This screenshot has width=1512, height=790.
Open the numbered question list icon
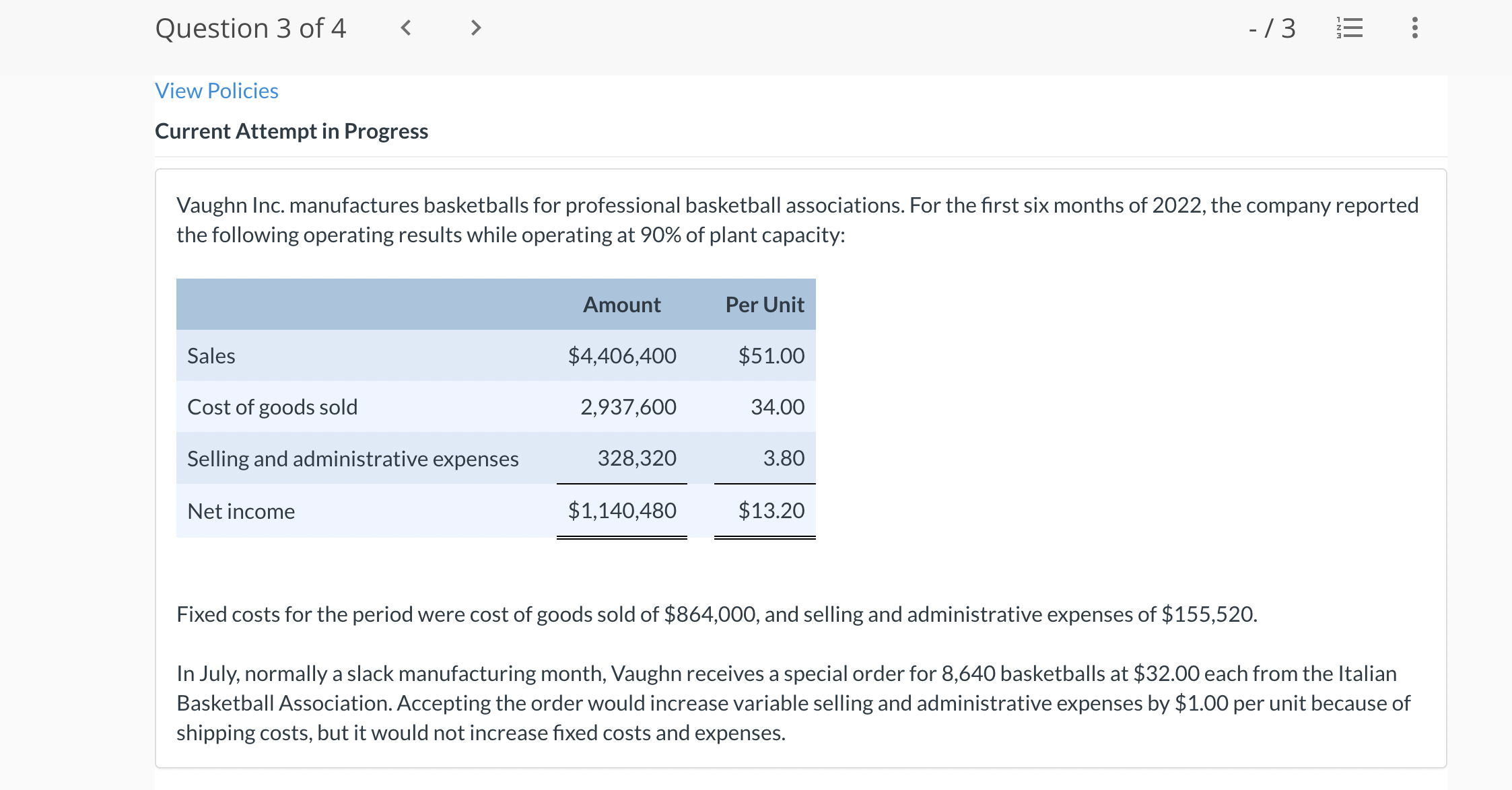point(1350,28)
